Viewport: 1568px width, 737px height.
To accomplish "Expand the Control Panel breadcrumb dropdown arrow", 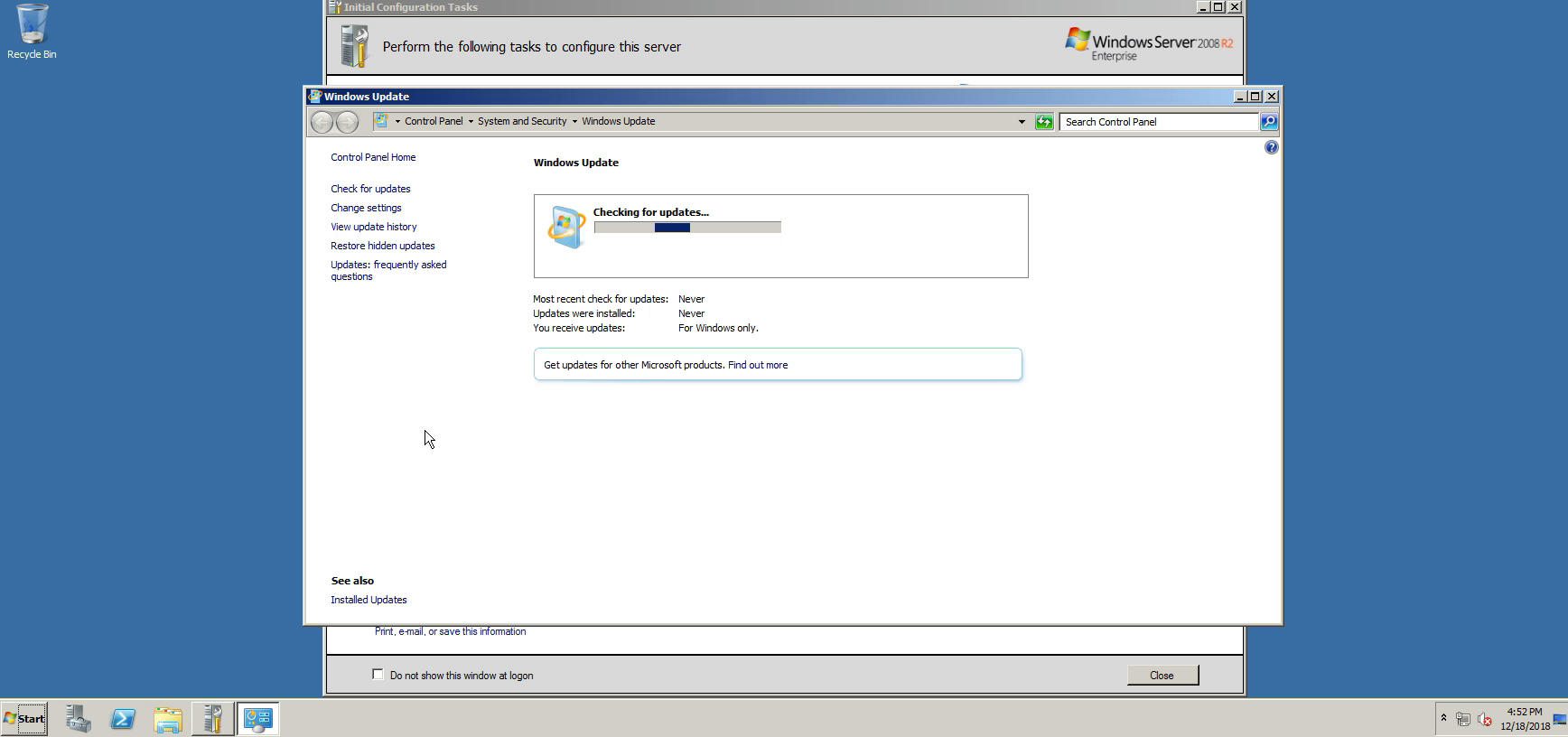I will tap(471, 121).
